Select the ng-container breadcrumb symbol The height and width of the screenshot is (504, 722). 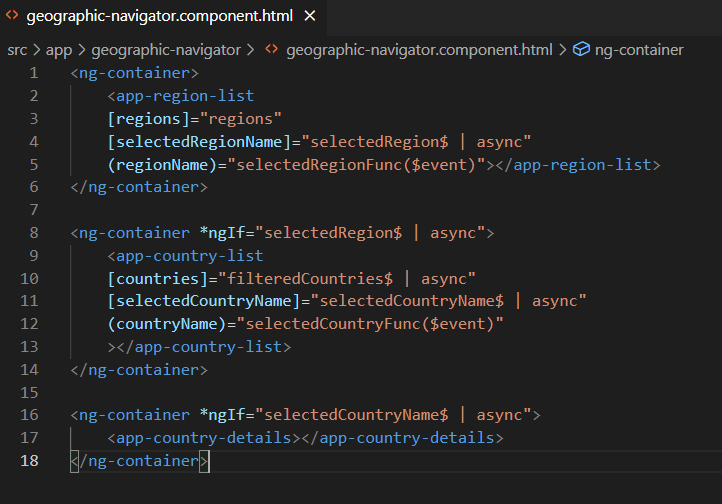click(x=639, y=49)
